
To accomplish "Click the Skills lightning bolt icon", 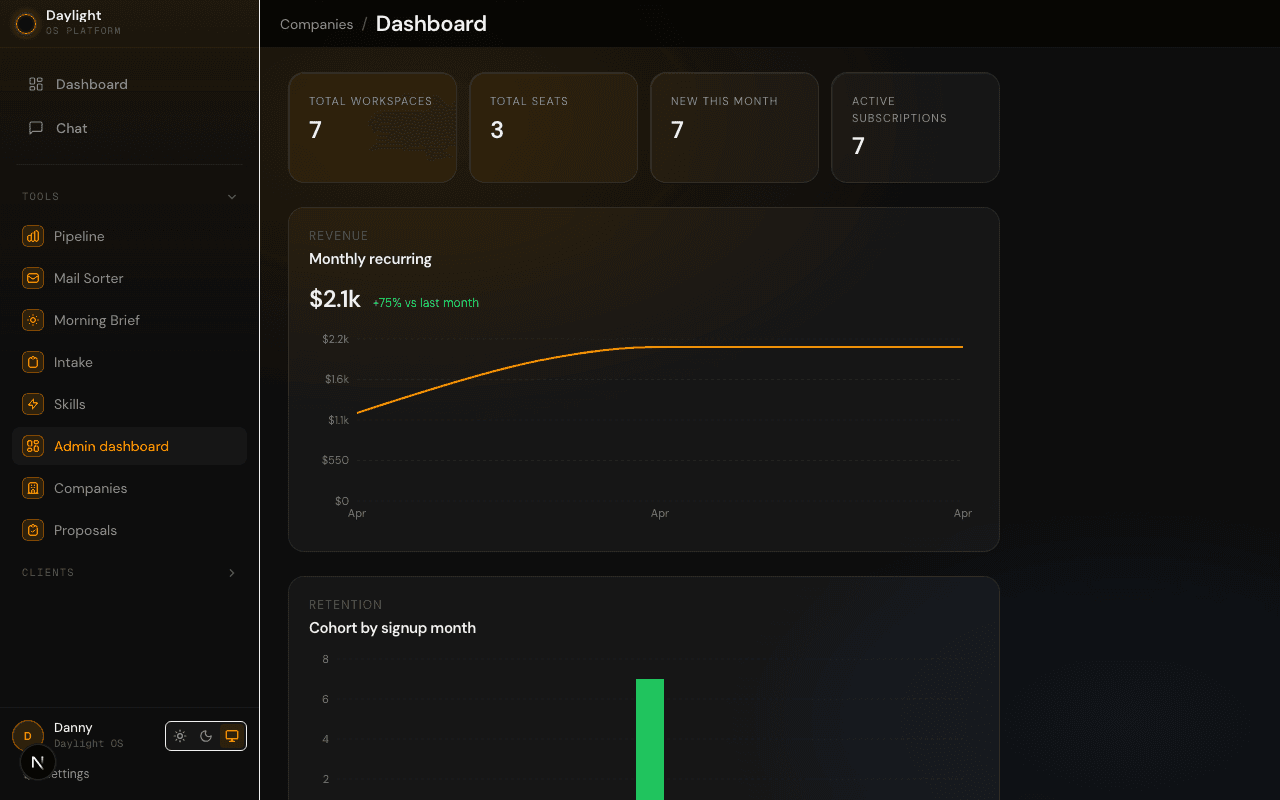I will click(x=33, y=404).
